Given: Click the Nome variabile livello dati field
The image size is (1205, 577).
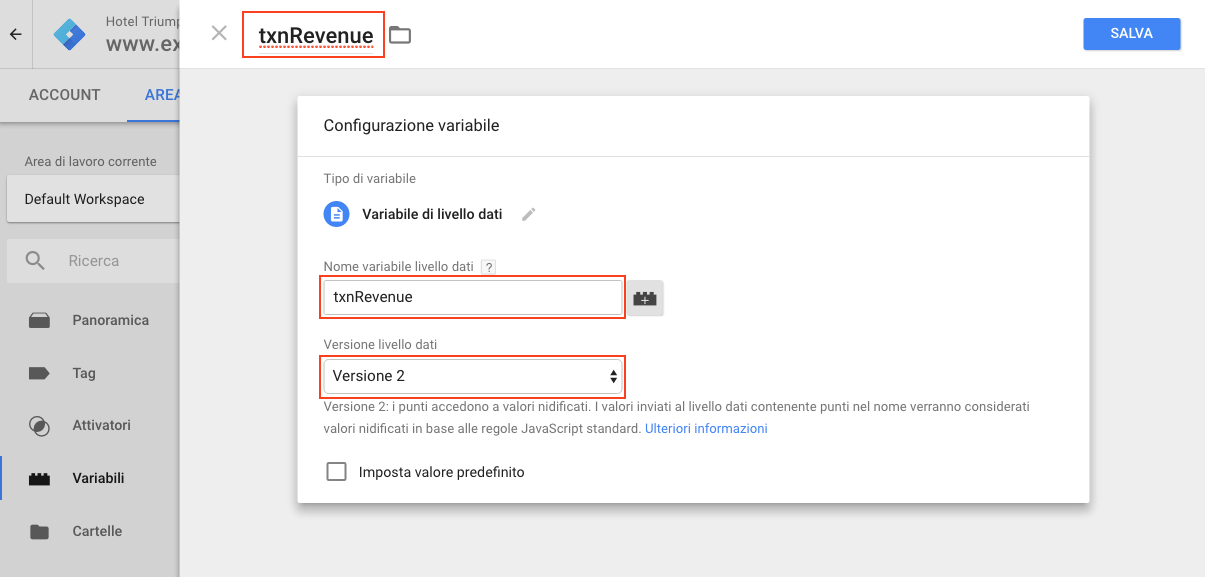Looking at the screenshot, I should (472, 297).
